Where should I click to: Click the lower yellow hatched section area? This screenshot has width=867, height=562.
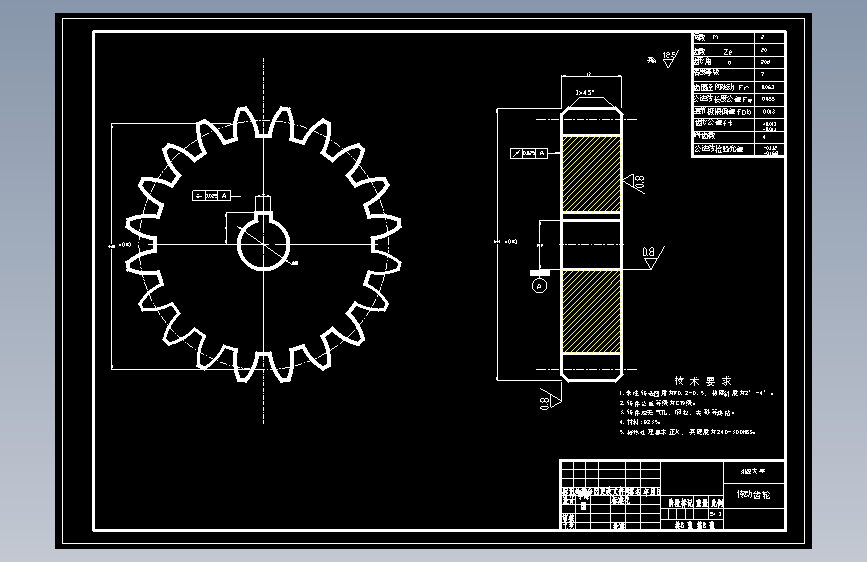pos(591,311)
